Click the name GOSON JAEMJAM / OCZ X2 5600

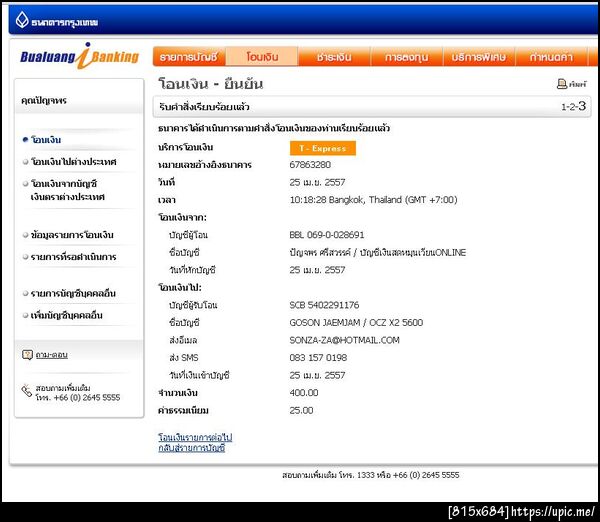point(356,323)
